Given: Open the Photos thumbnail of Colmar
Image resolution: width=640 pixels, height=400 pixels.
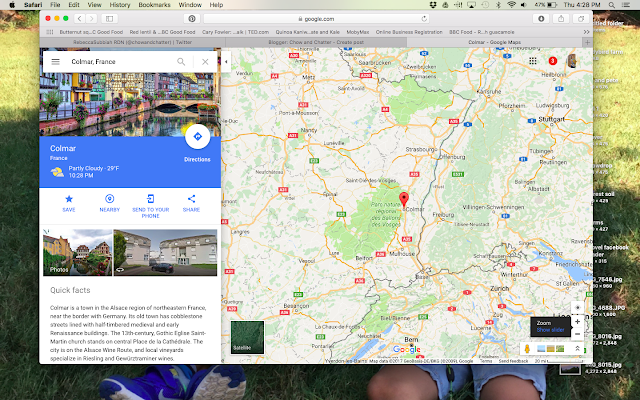Looking at the screenshot, I should (78, 252).
